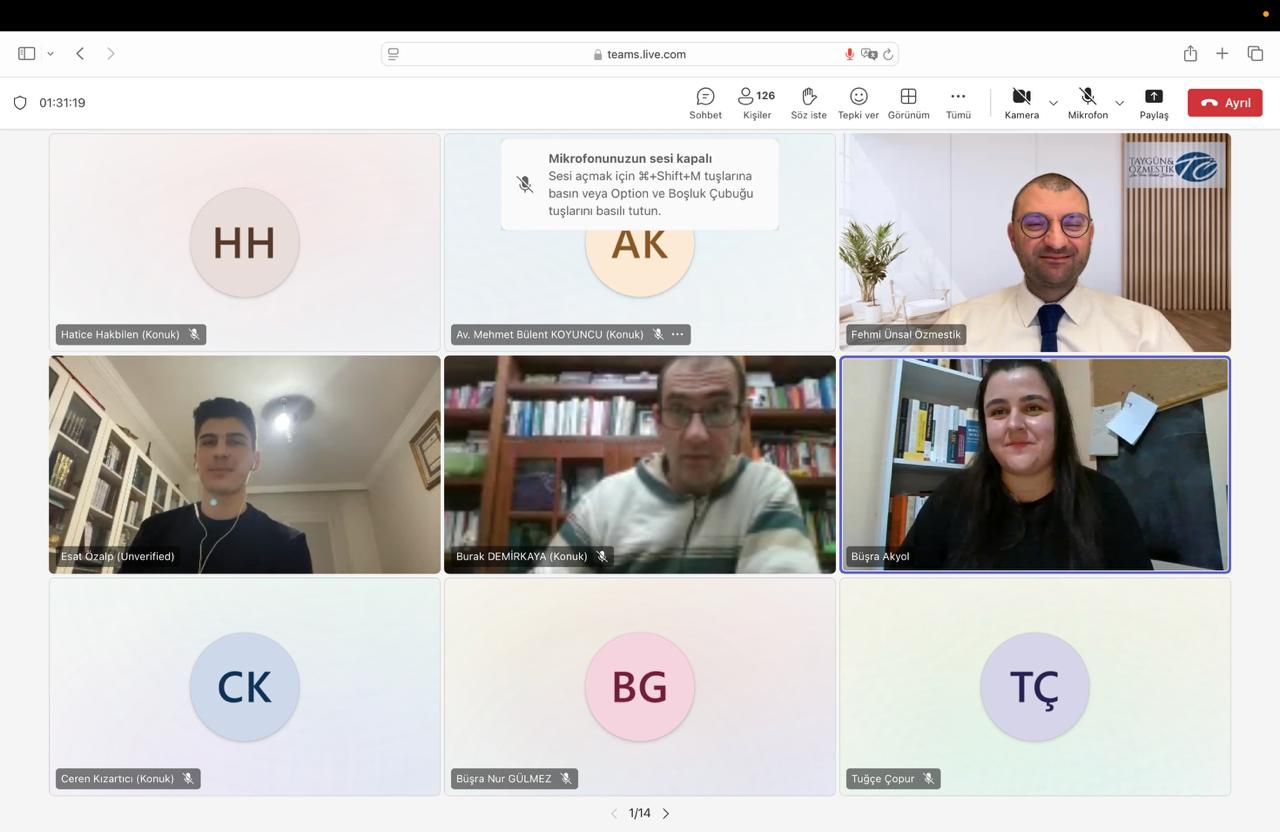
Task: Go back in browser history
Action: point(80,54)
